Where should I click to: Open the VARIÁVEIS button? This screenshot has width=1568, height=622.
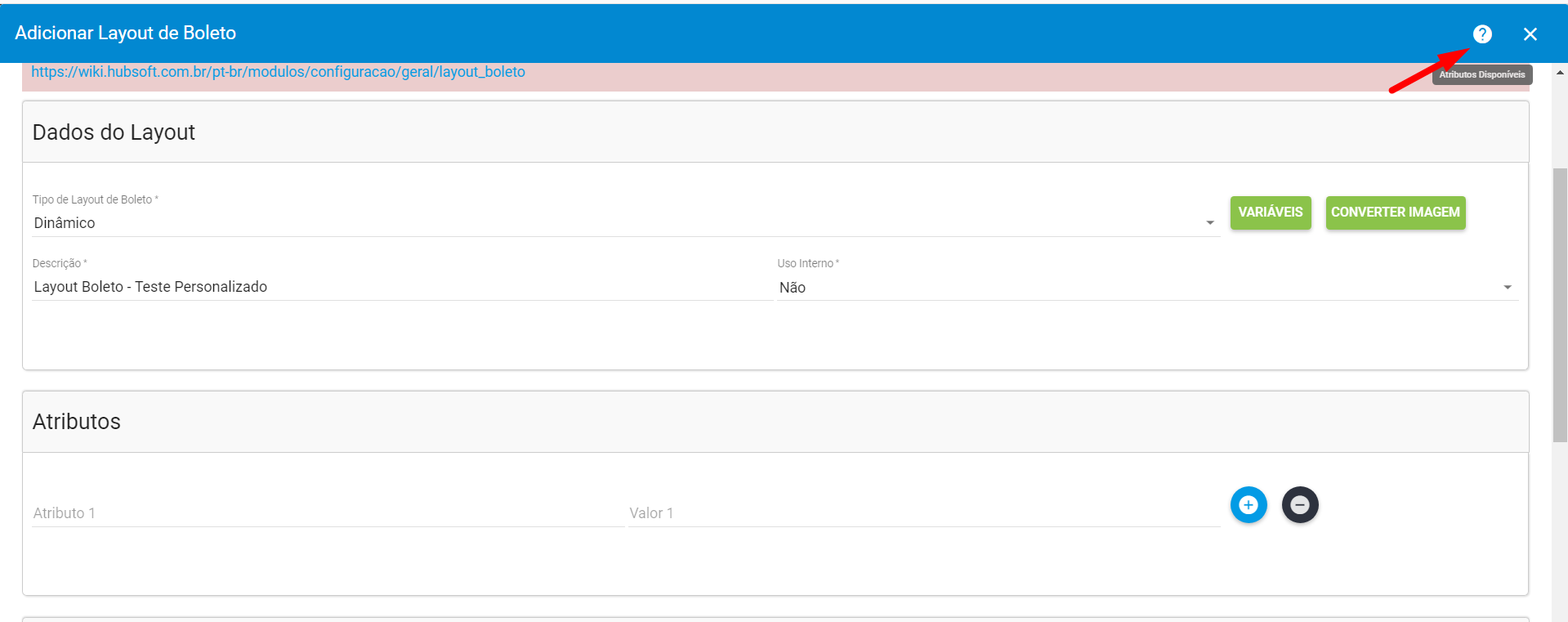(1271, 213)
